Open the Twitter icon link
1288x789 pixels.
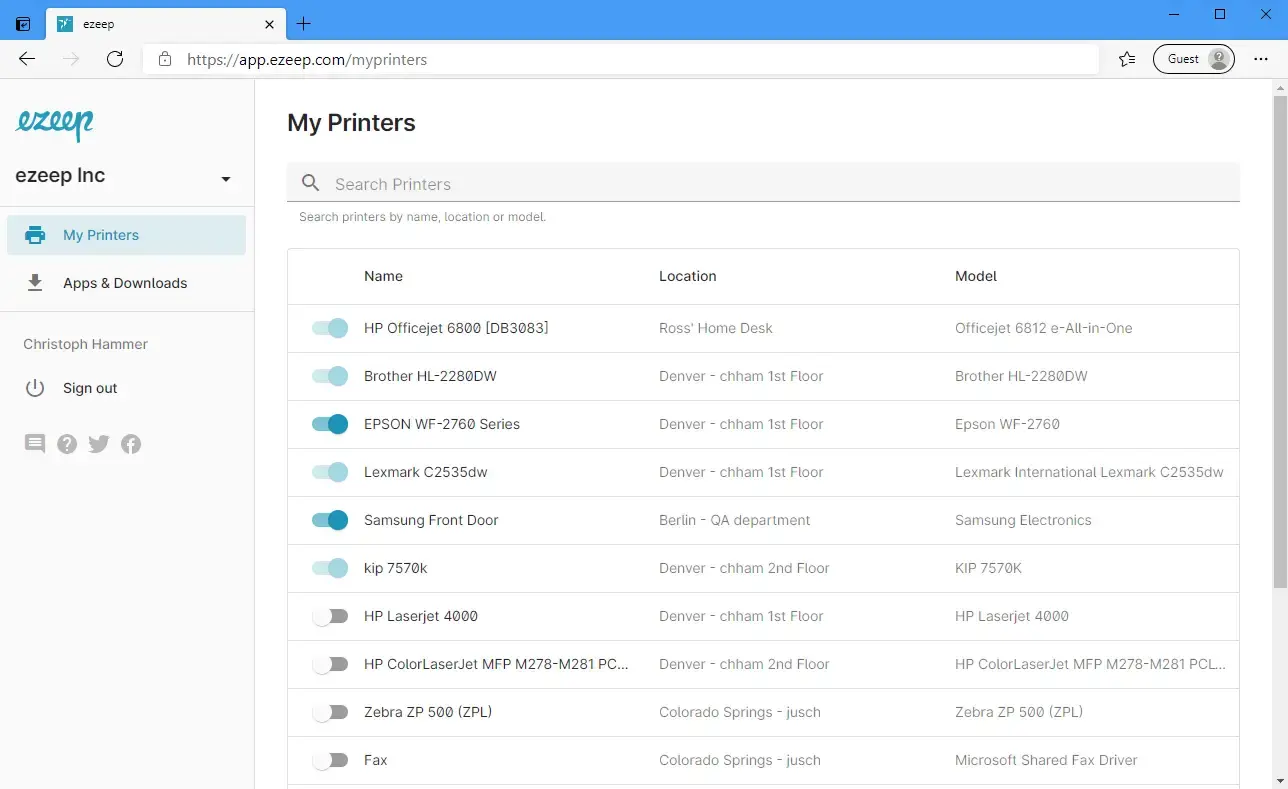99,444
